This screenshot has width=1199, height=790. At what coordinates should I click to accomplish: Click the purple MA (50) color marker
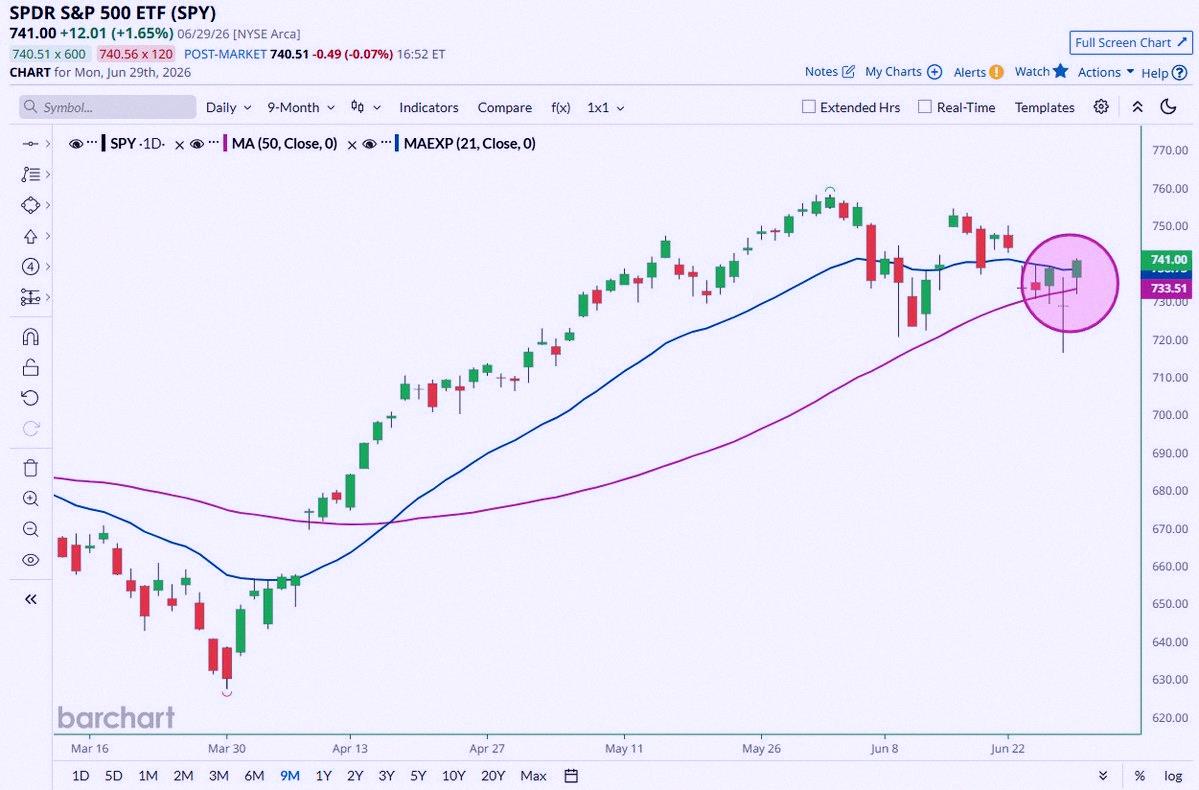click(225, 143)
